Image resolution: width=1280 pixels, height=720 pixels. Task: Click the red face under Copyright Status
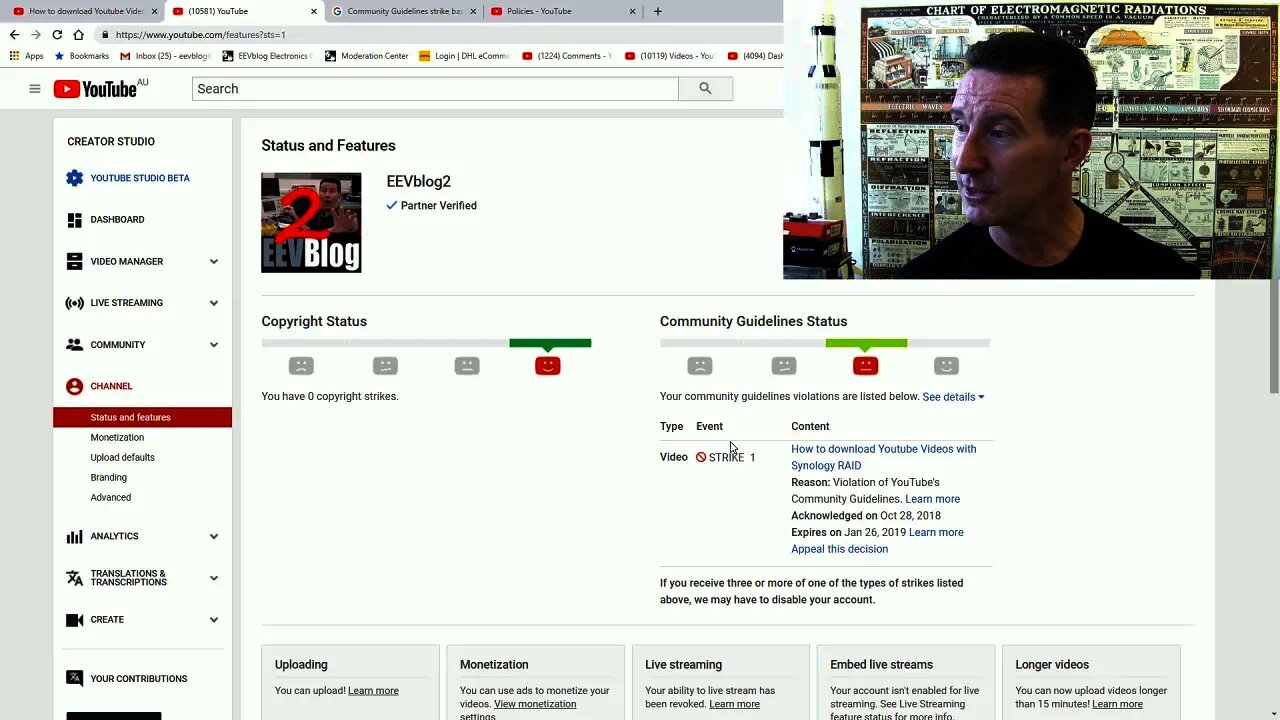pyautogui.click(x=547, y=366)
